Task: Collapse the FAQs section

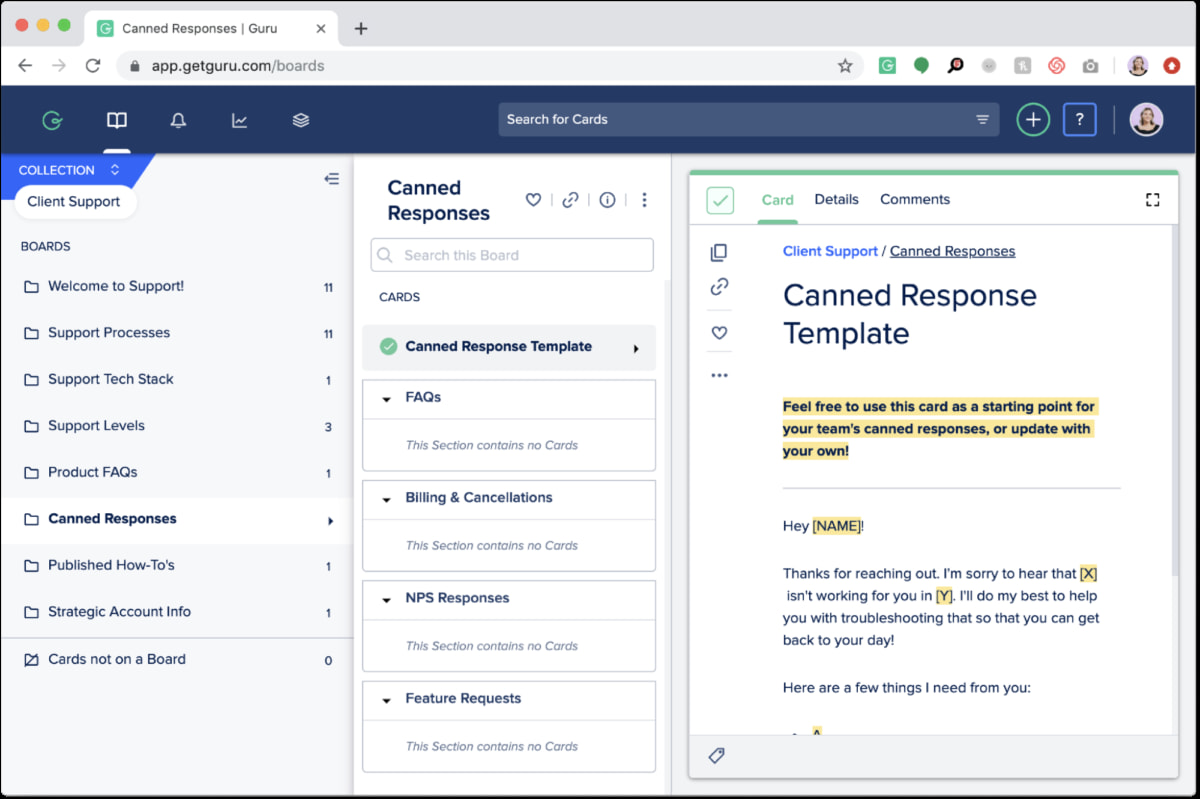Action: coord(387,399)
